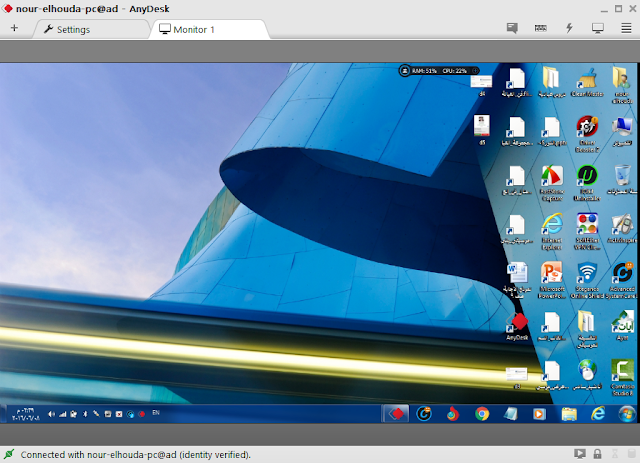Select the d5 image thumbnail file
Image resolution: width=640 pixels, height=463 pixels.
(x=482, y=130)
